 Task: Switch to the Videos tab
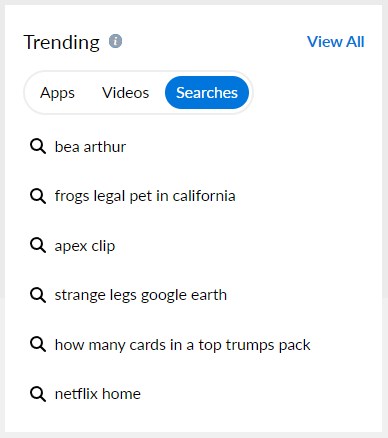click(x=125, y=93)
